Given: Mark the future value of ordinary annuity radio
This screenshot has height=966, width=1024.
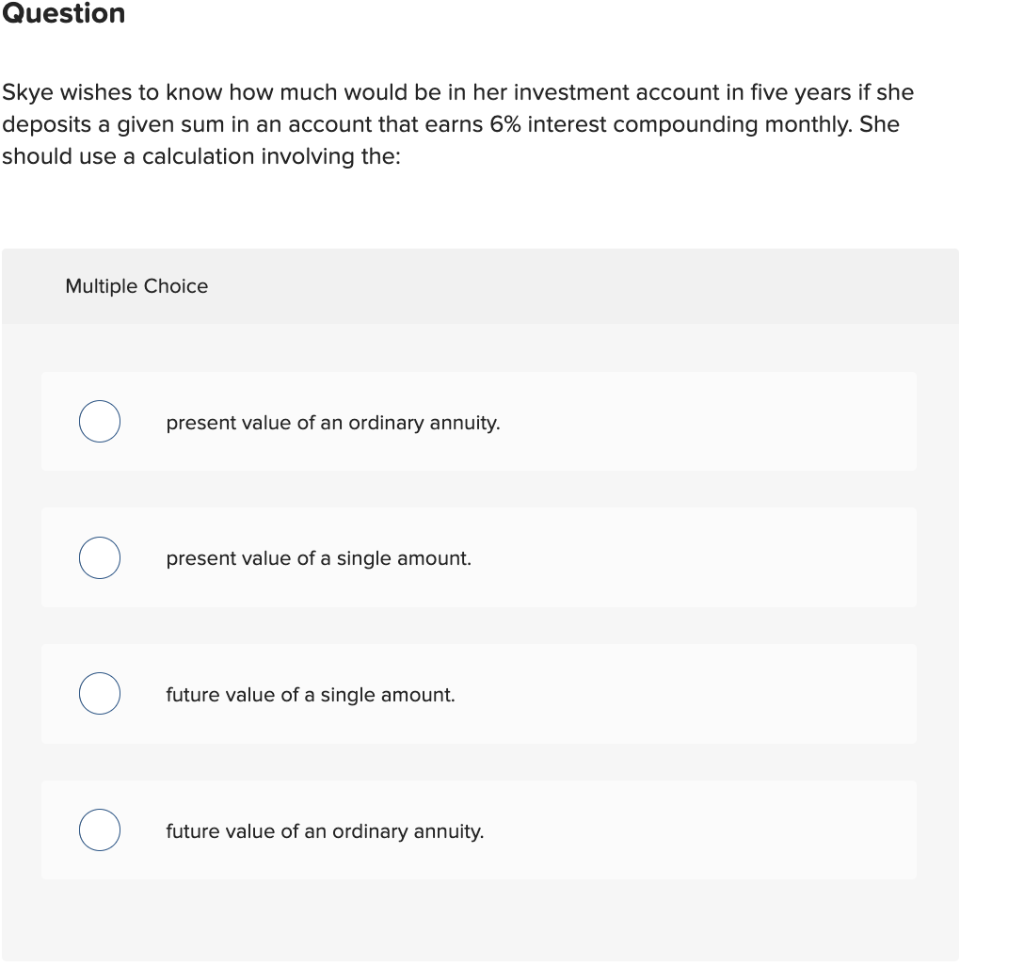Looking at the screenshot, I should coord(100,831).
